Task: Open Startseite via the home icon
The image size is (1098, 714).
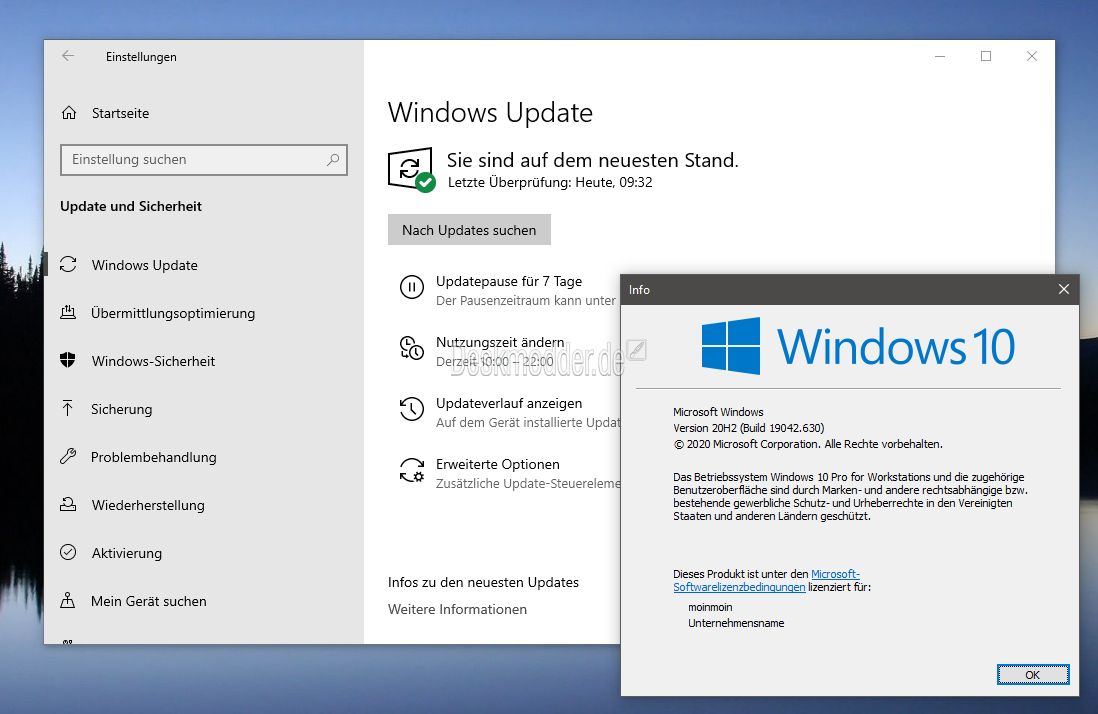Action: 68,113
